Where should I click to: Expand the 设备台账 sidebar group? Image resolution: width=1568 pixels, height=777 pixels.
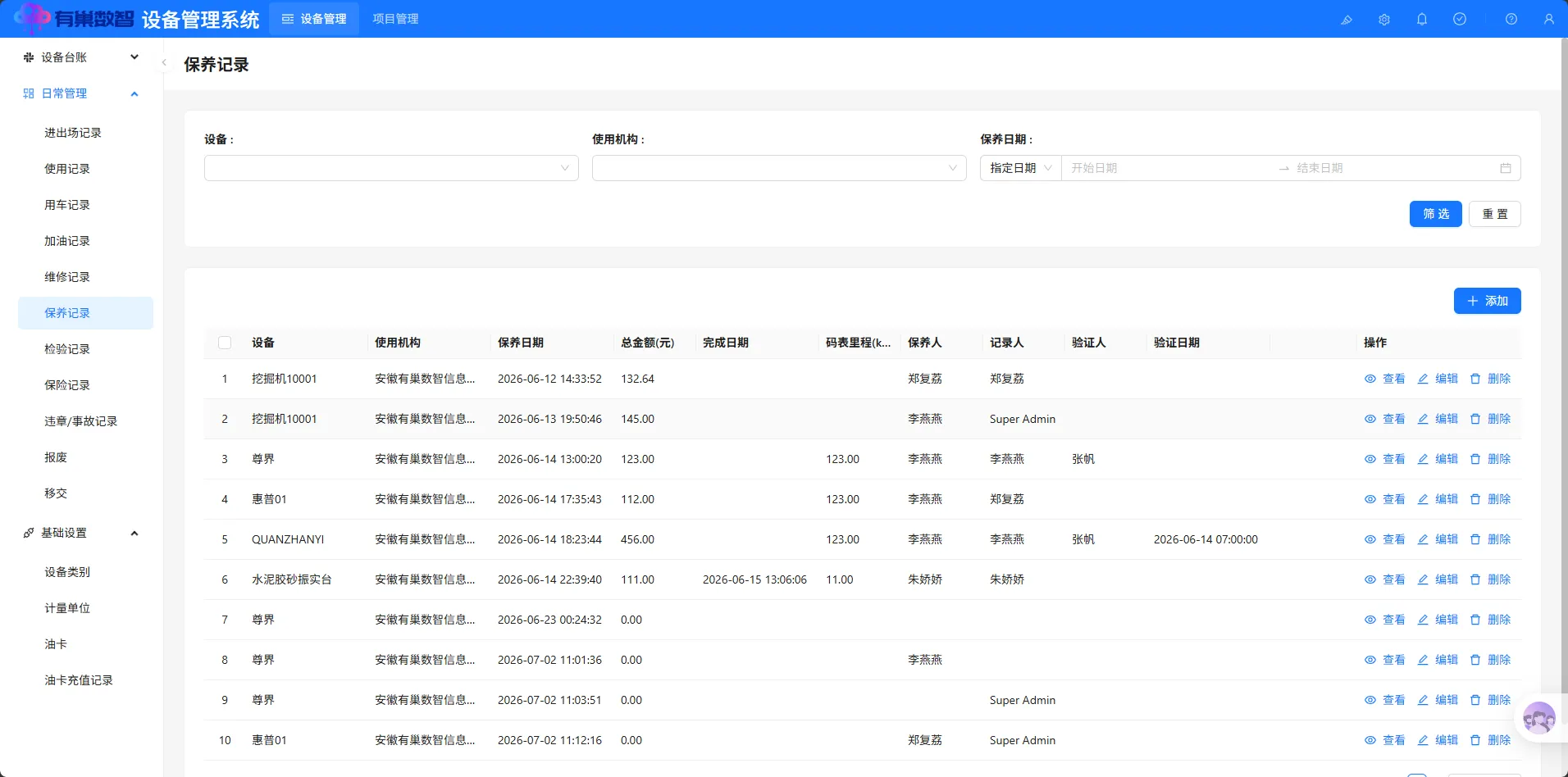[81, 57]
